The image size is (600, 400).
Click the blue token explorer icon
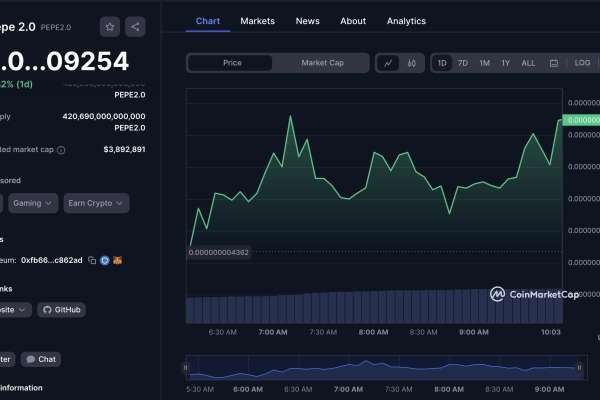104,261
